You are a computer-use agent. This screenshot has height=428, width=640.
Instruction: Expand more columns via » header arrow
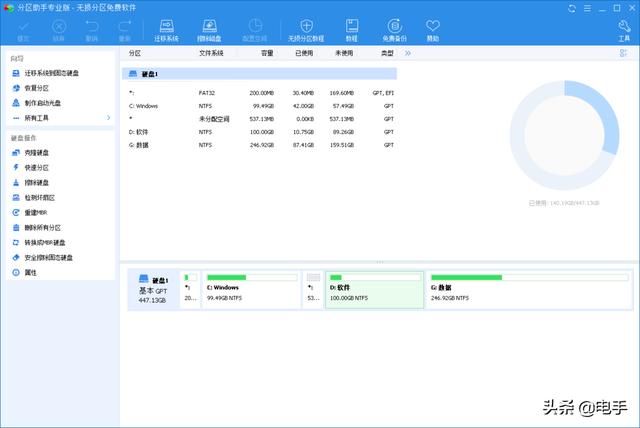point(407,51)
